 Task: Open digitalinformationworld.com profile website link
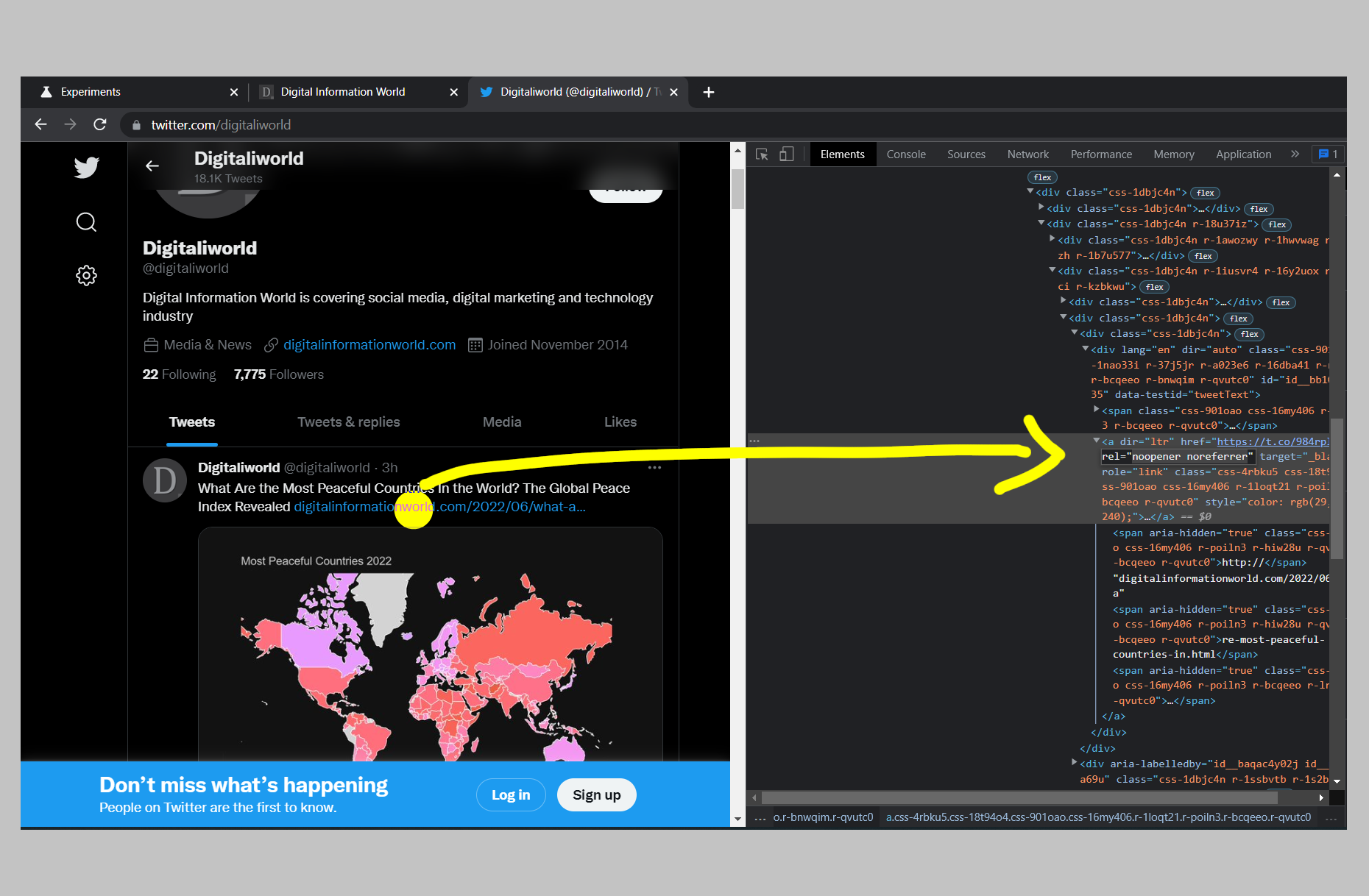(x=369, y=345)
